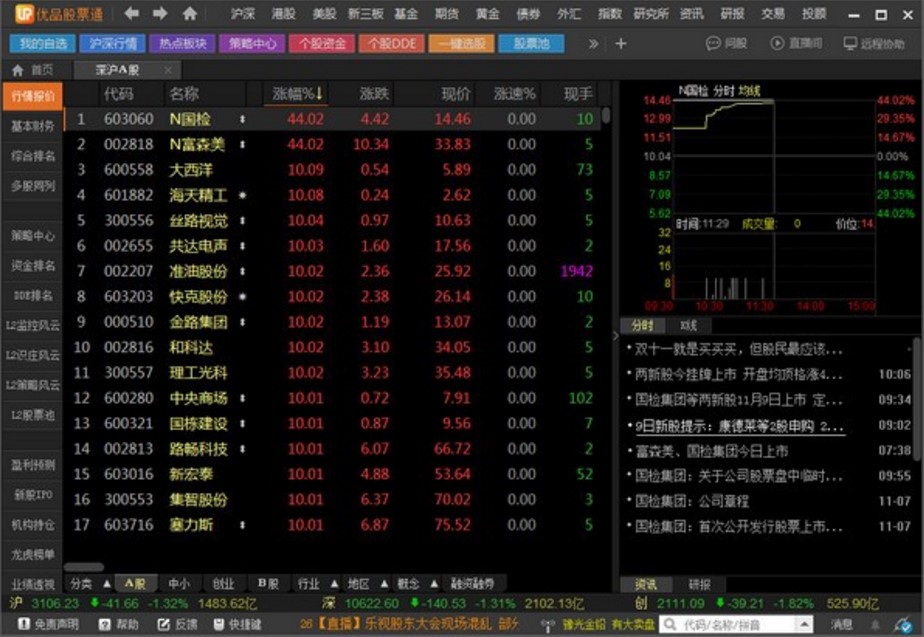
Task: Open 期货 menu
Action: click(x=447, y=14)
